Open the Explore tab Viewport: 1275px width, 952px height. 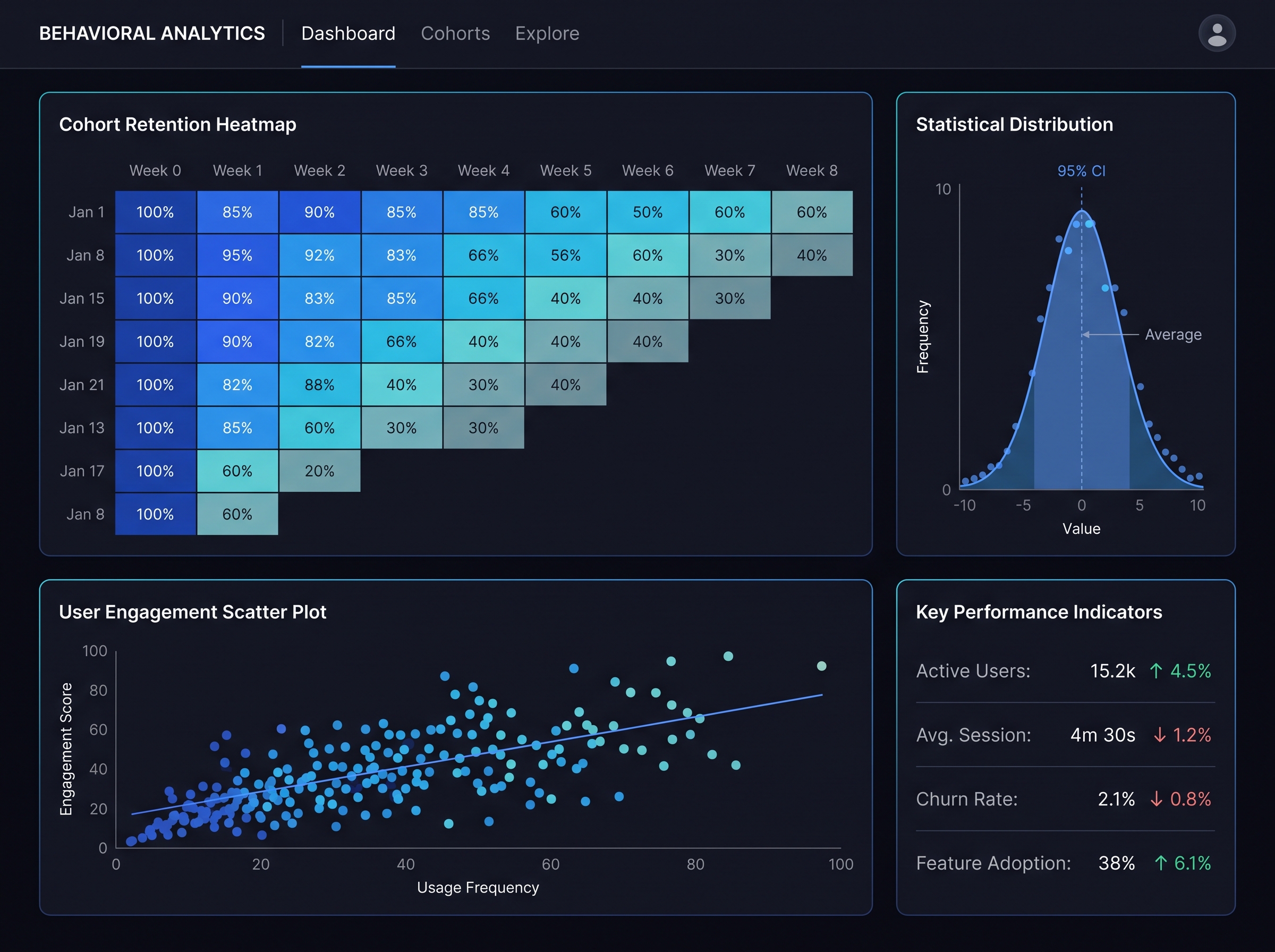coord(547,33)
